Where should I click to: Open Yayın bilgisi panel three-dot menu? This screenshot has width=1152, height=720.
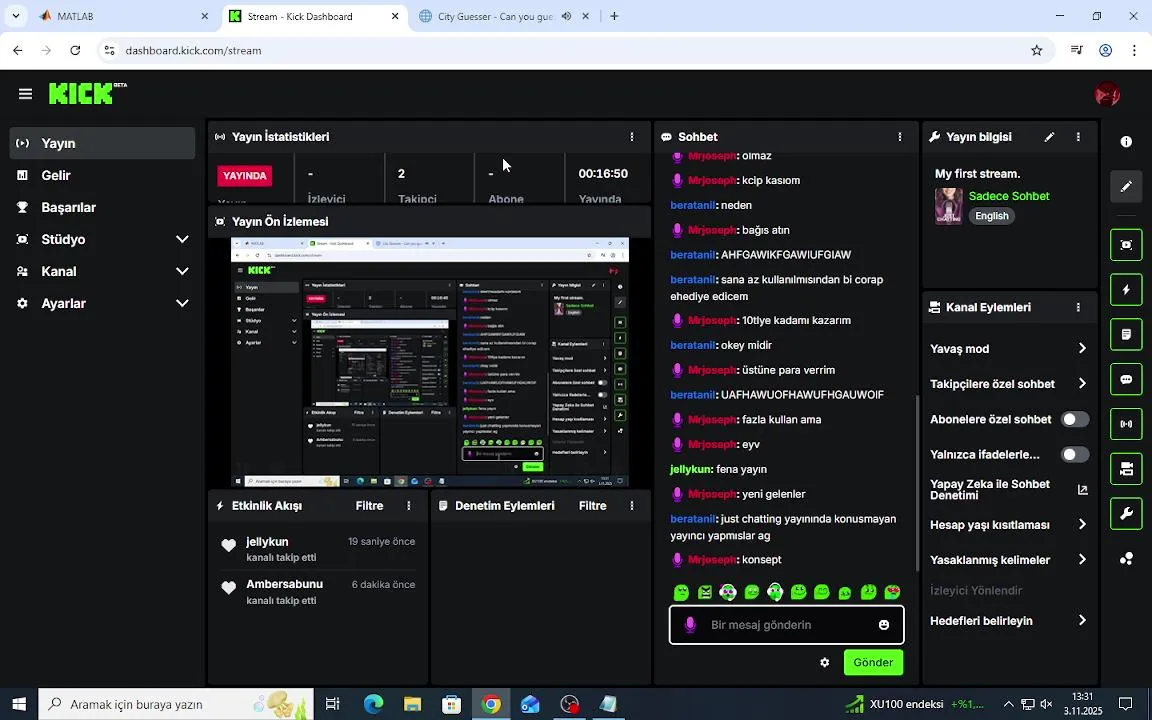(1078, 137)
